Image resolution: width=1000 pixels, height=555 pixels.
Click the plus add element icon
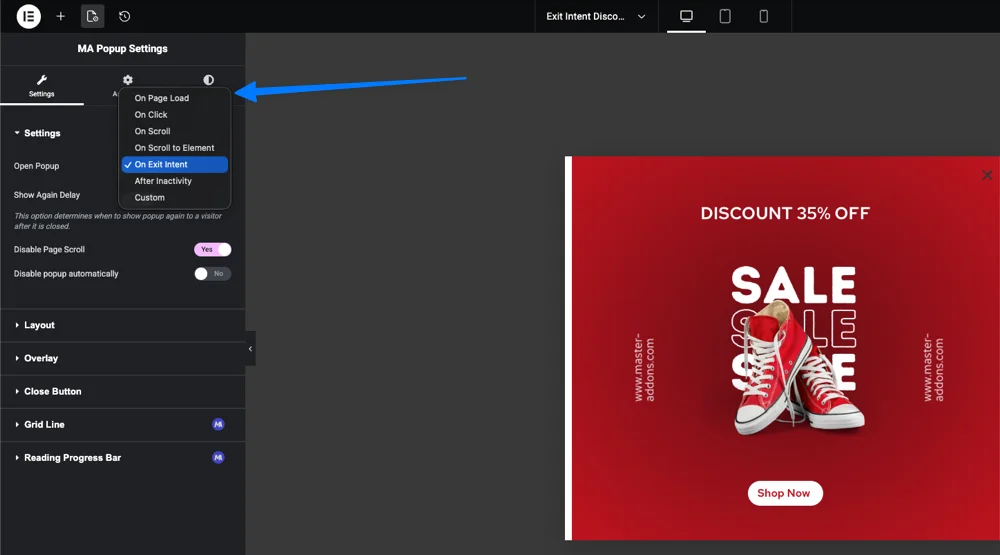(61, 17)
